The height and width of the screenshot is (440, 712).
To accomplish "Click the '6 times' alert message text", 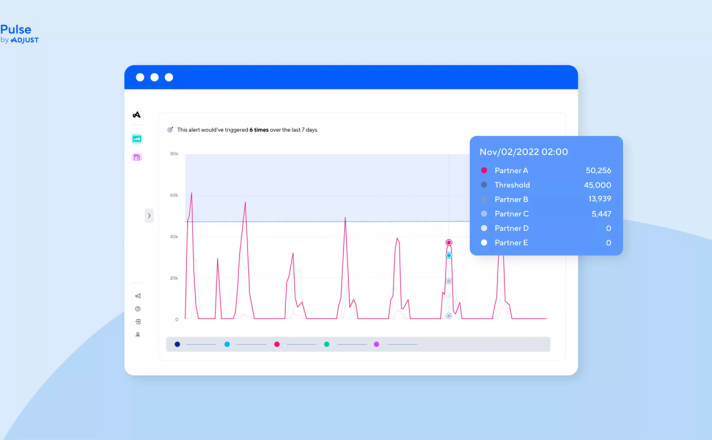I will [x=259, y=130].
